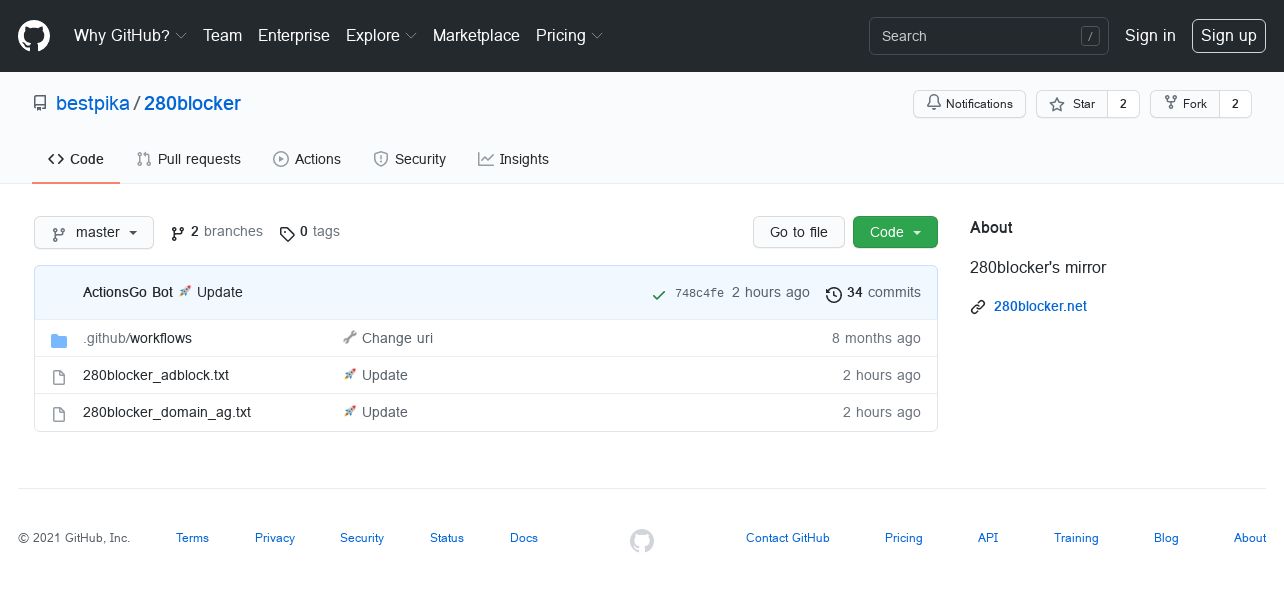Focus the Search input field
Viewport: 1284px width, 601px height.
[988, 36]
